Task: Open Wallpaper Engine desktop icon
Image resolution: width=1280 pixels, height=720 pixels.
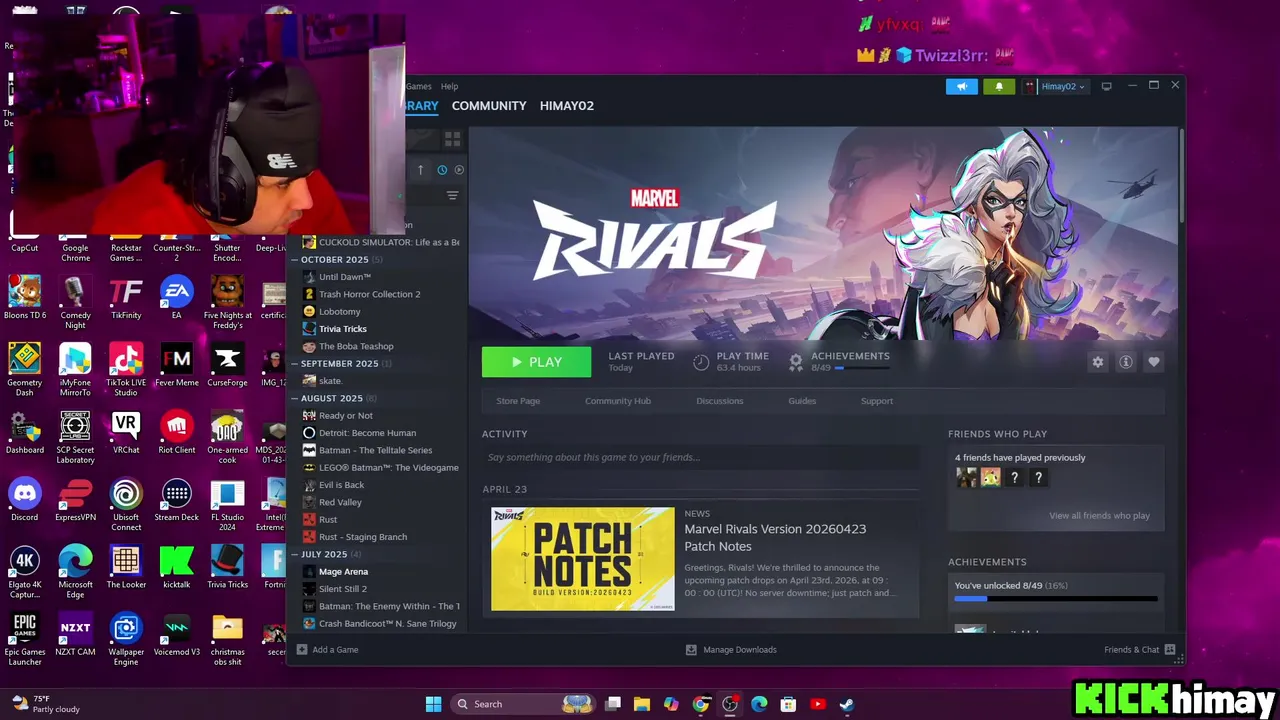Action: coord(126,640)
